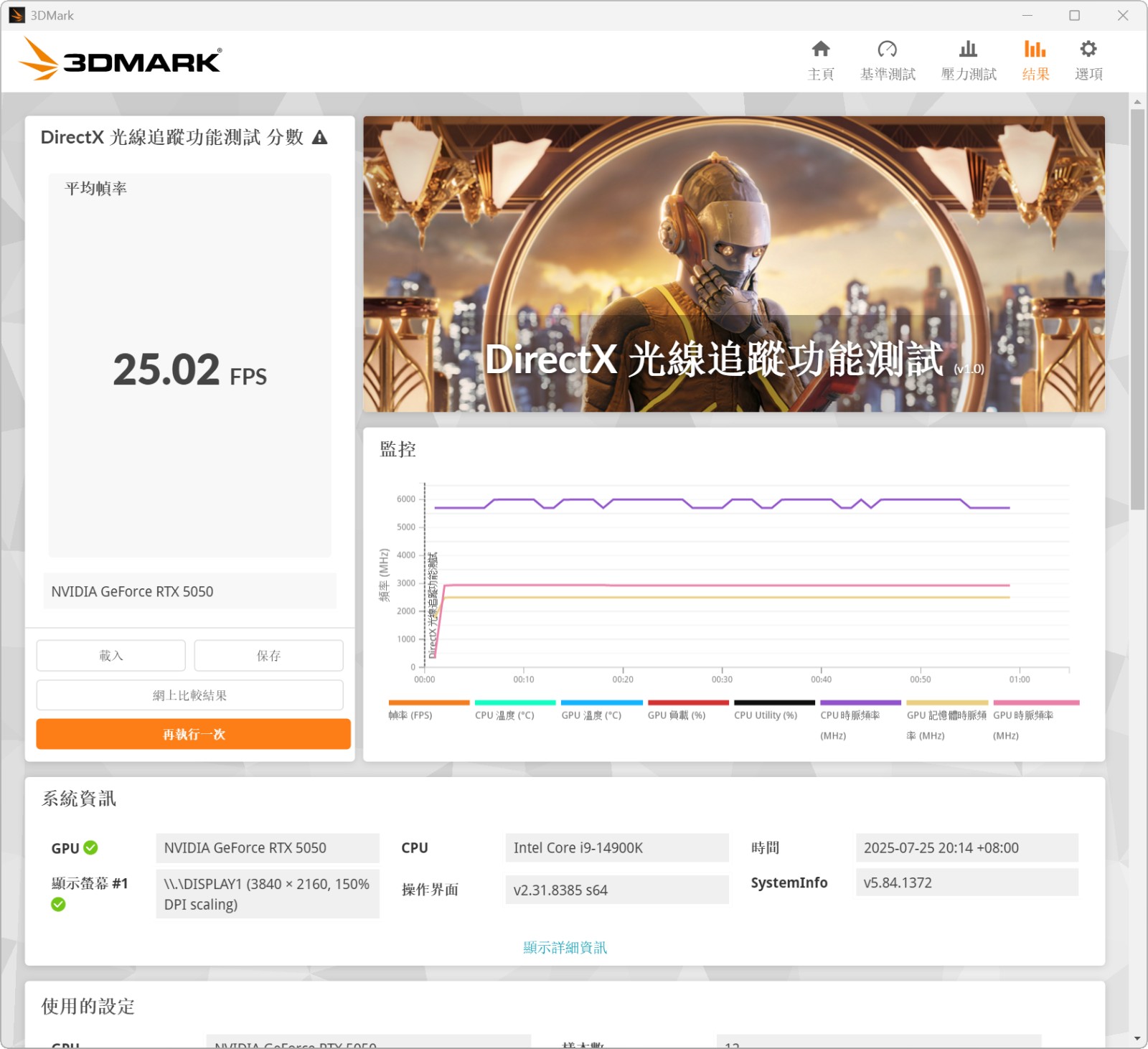Click the 使用的設定 section heading
The width and height of the screenshot is (1148, 1049).
pos(88,1006)
